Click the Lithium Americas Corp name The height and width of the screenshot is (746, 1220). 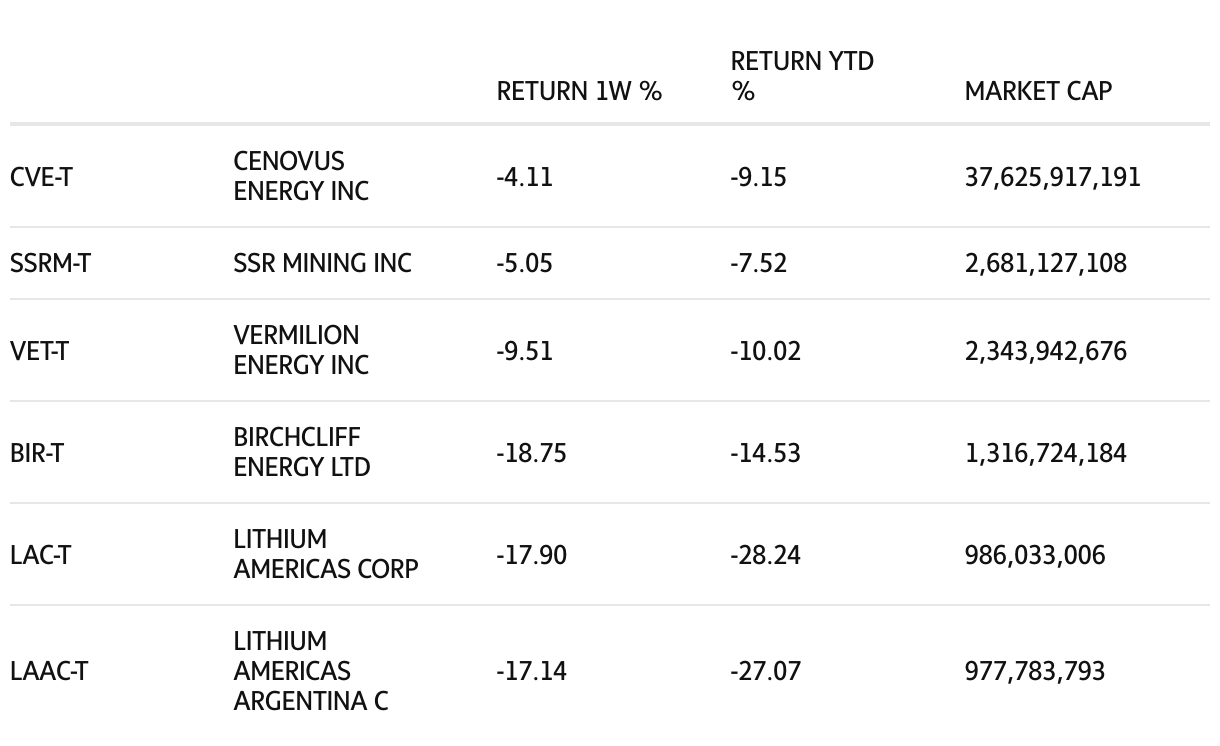(325, 554)
